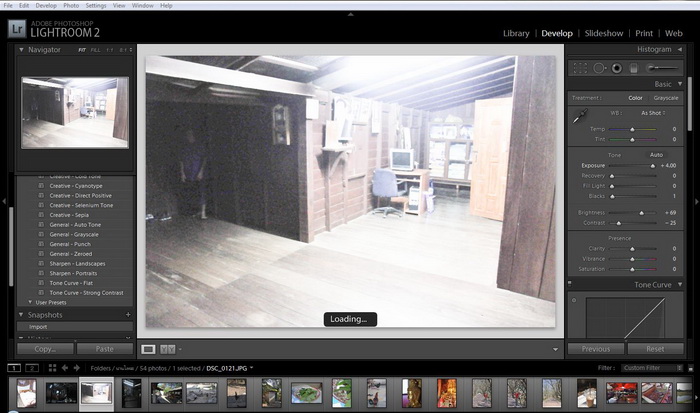Image resolution: width=700 pixels, height=413 pixels.
Task: Select the Adjustment Brush tool
Action: pyautogui.click(x=662, y=68)
